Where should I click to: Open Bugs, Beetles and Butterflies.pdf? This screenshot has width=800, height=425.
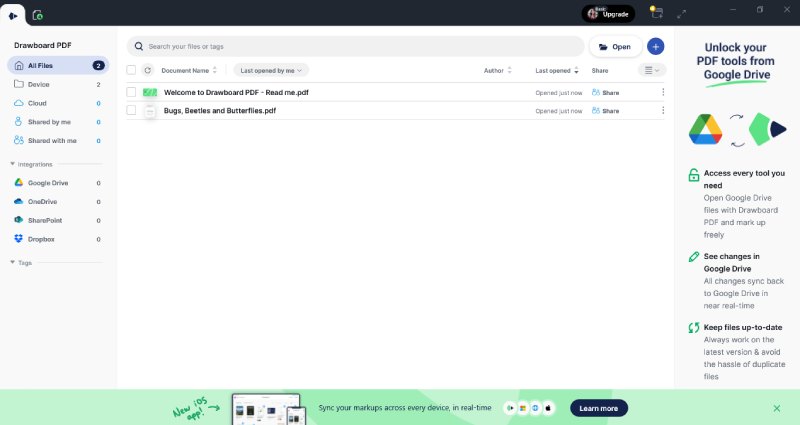tap(220, 110)
